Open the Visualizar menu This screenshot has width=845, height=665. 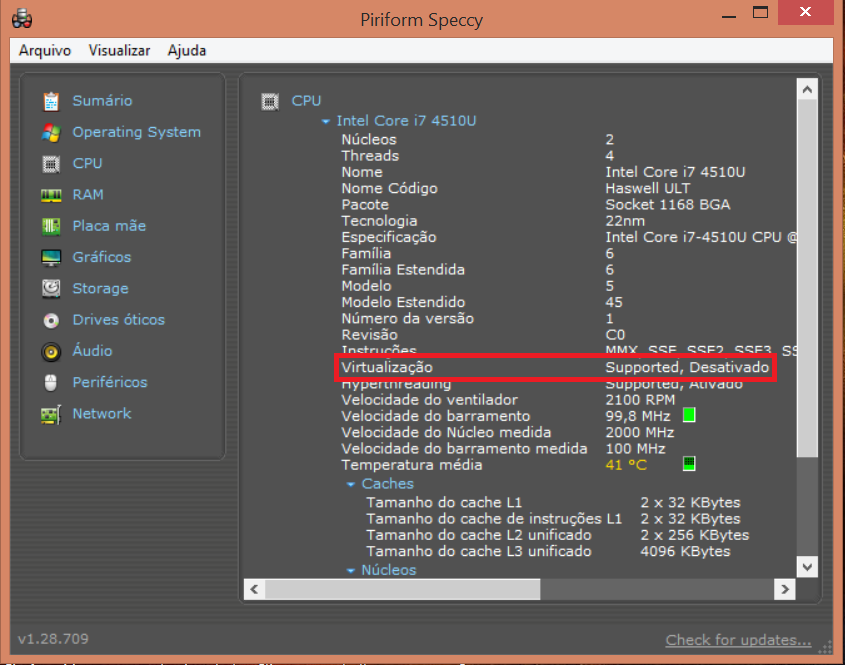tap(119, 51)
